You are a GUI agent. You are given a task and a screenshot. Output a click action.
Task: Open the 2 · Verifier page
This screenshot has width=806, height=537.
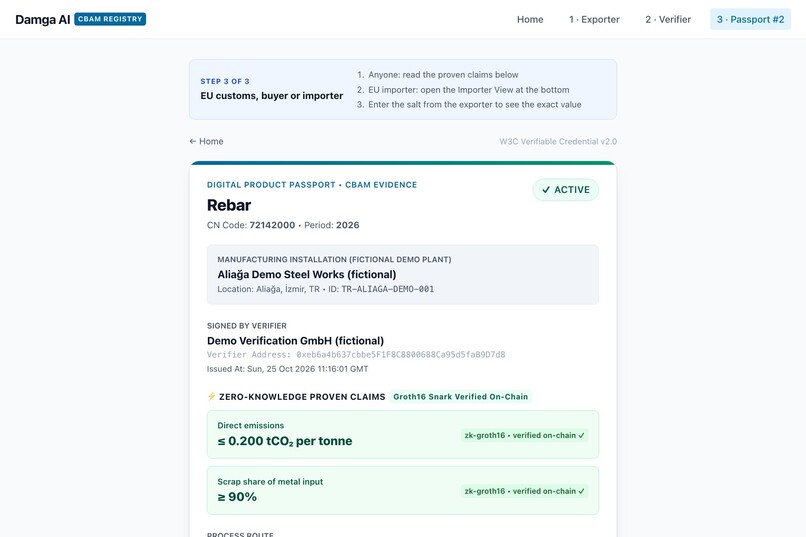coord(668,20)
